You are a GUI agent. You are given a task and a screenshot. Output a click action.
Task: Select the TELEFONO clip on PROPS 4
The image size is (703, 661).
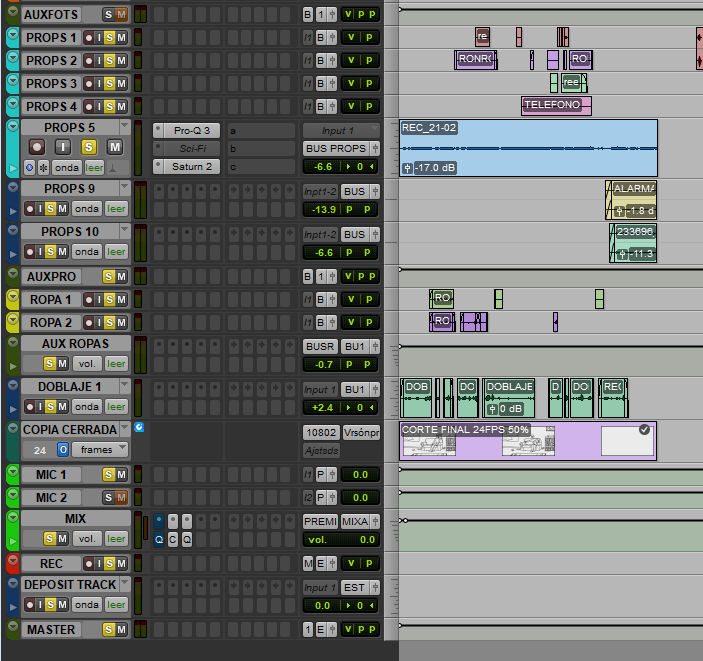click(556, 106)
